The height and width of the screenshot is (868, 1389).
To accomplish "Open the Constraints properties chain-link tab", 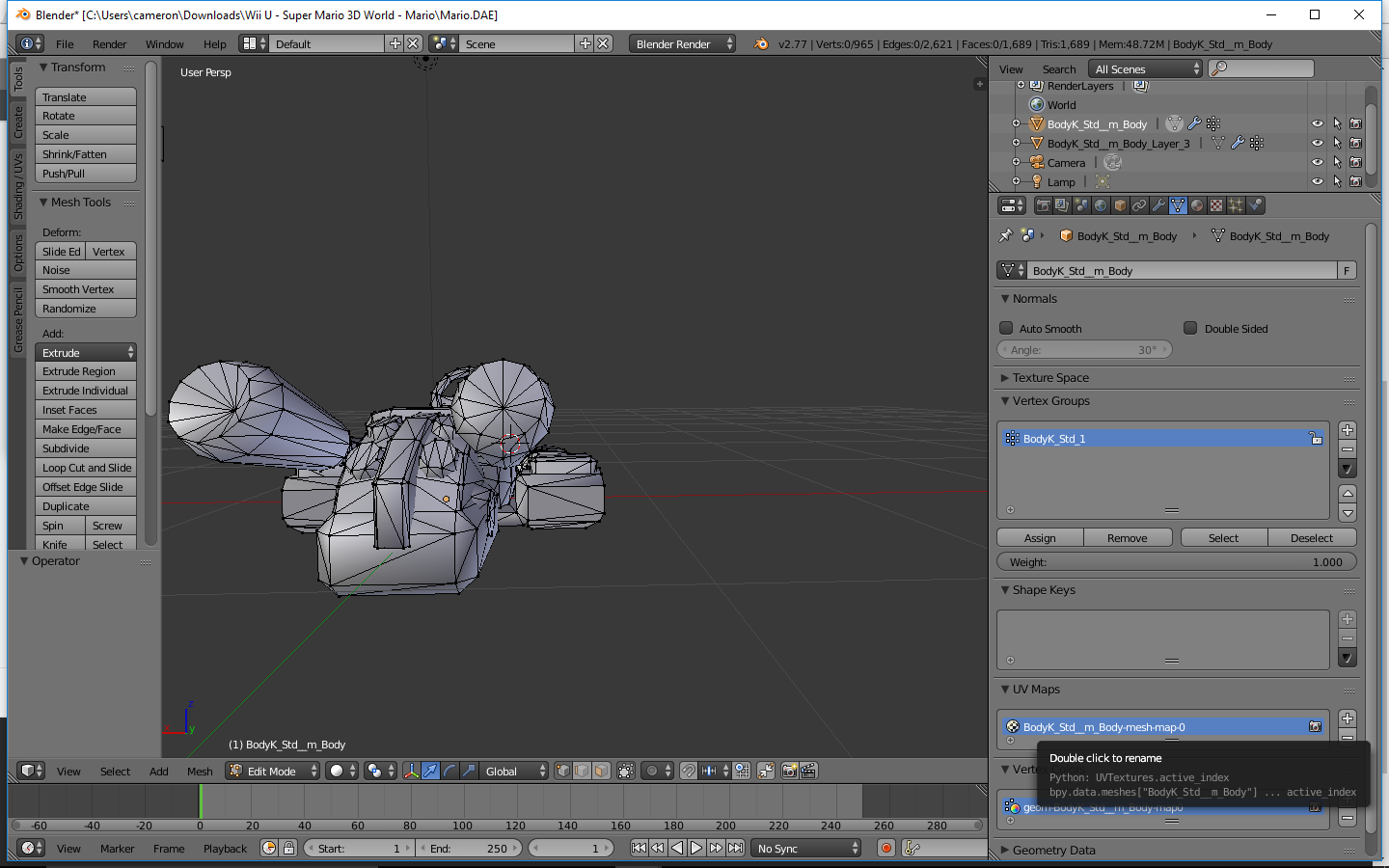I will coord(1139,205).
